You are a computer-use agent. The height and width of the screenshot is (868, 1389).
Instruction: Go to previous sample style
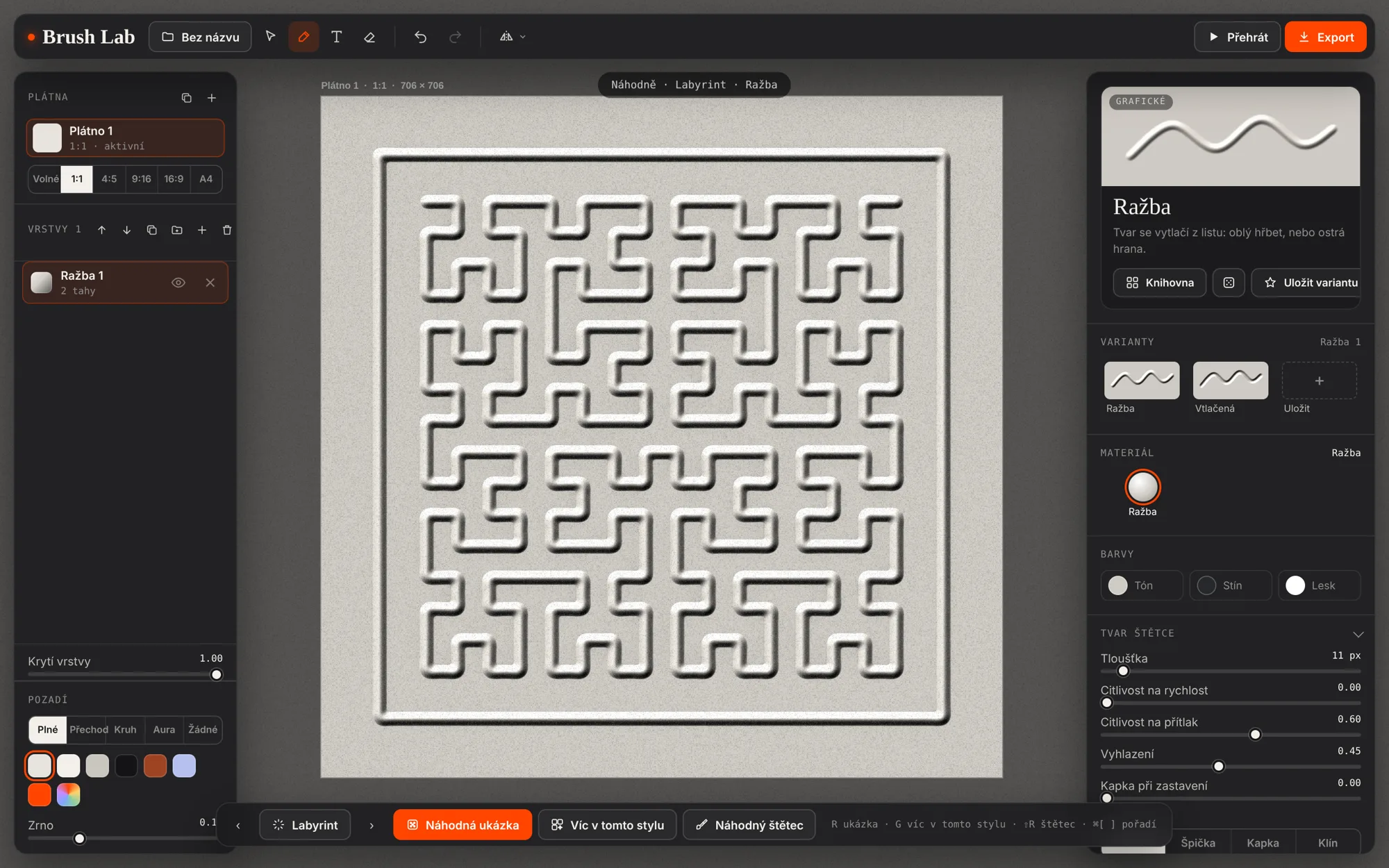pyautogui.click(x=238, y=826)
